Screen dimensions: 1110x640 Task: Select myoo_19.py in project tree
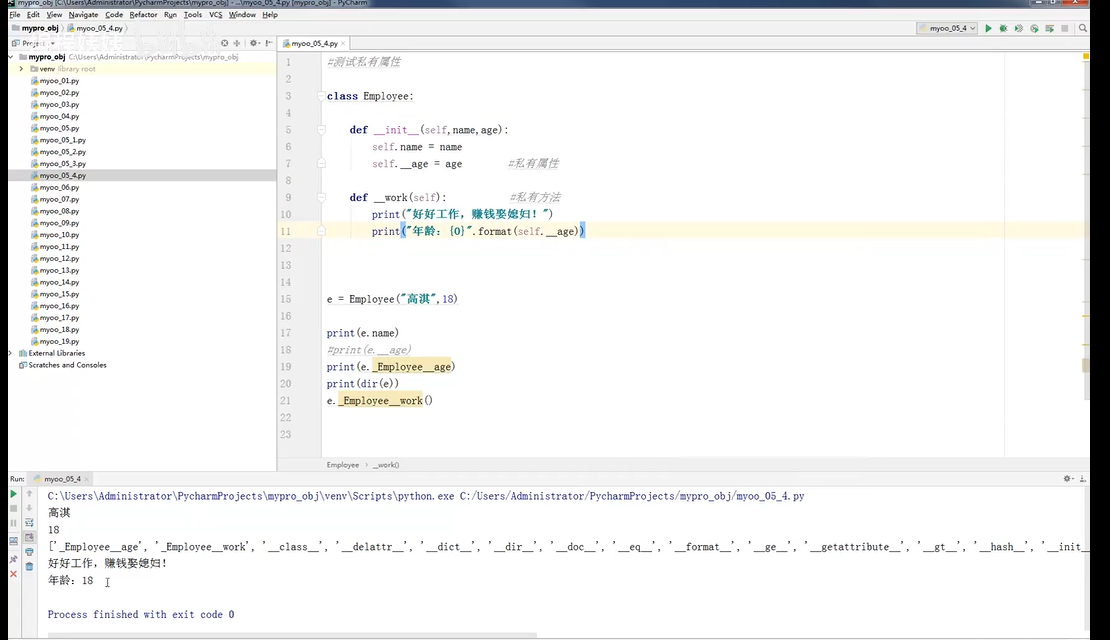(x=59, y=341)
